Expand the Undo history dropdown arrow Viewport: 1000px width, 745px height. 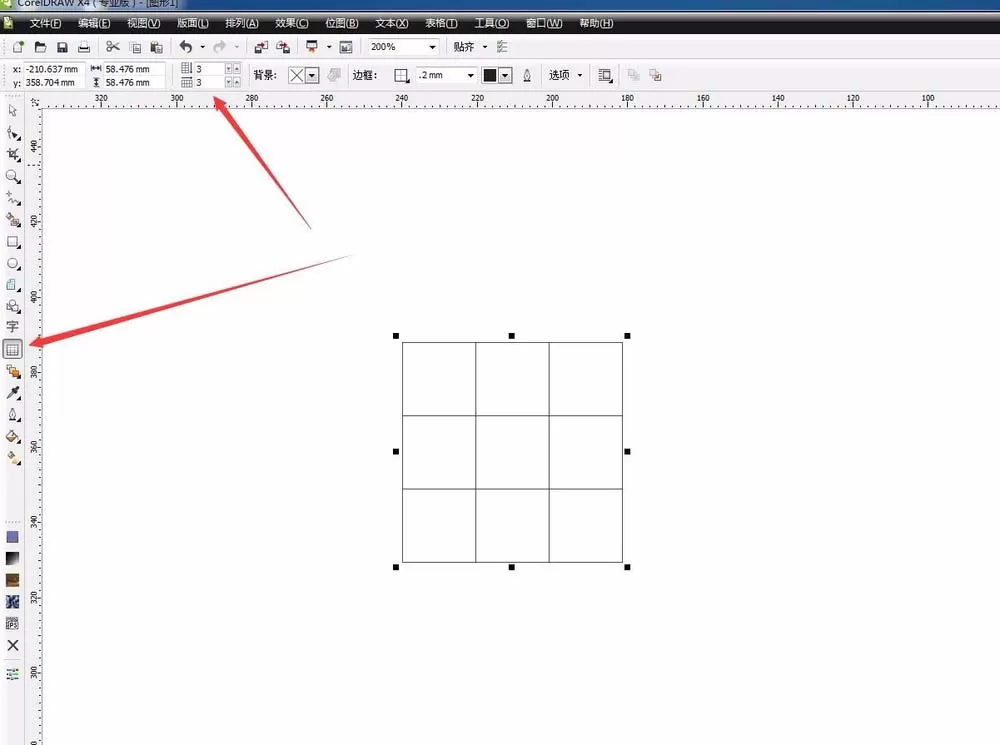click(203, 47)
